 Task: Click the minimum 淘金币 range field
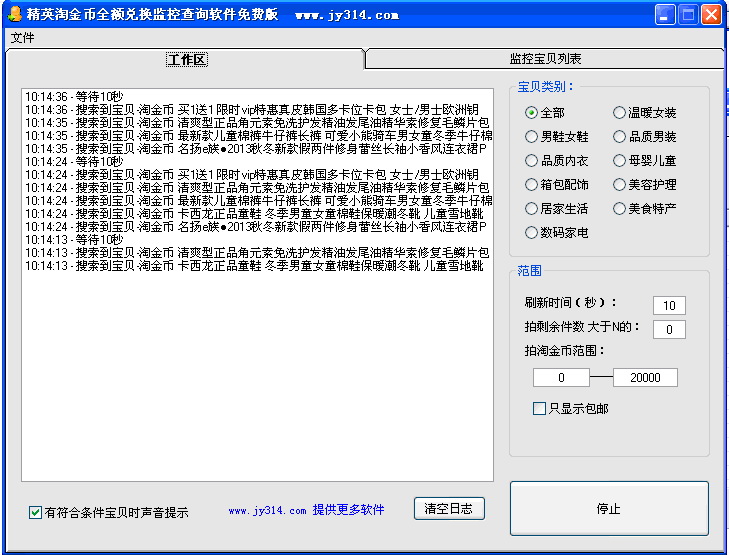click(x=560, y=378)
